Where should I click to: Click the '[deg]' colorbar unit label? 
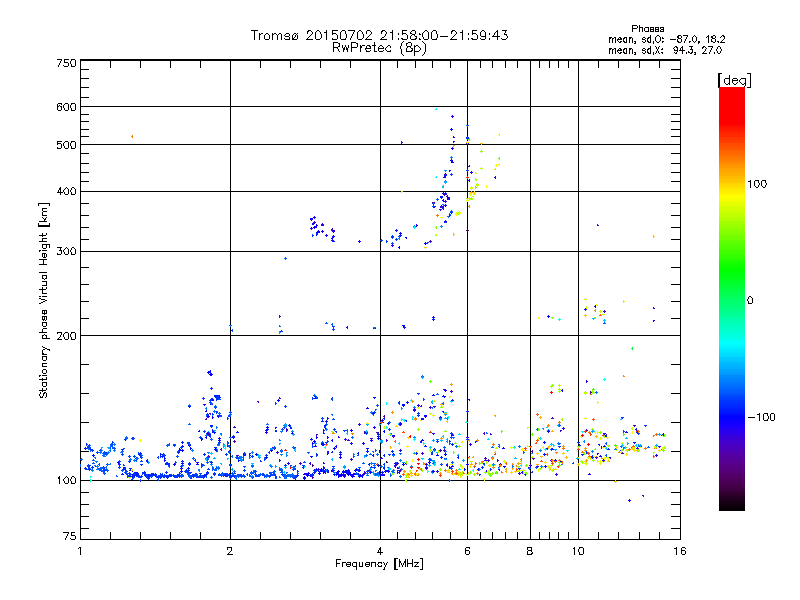[734, 80]
